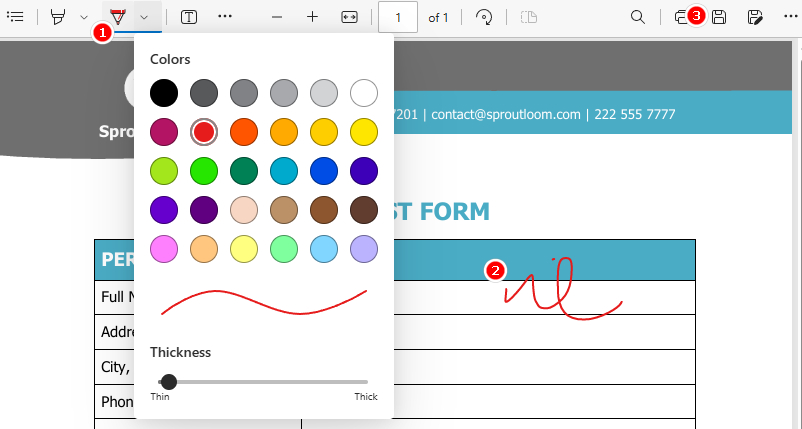Open Find with the search magnifier icon
Screen dimensions: 802x429
point(638,17)
